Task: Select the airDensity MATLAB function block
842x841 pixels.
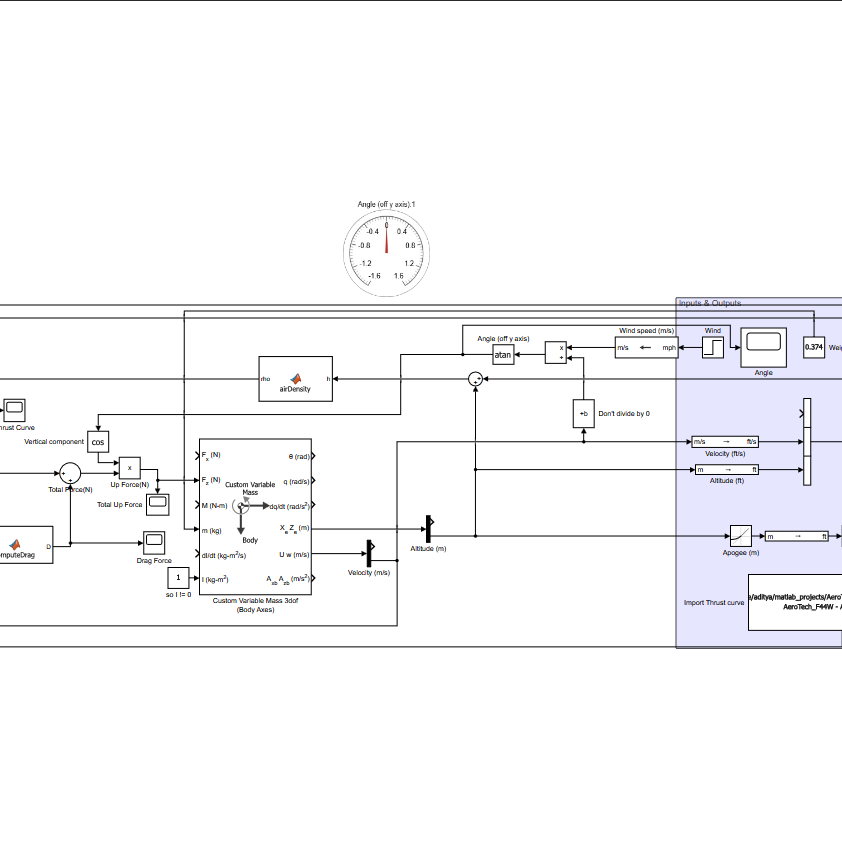Action: click(x=295, y=379)
